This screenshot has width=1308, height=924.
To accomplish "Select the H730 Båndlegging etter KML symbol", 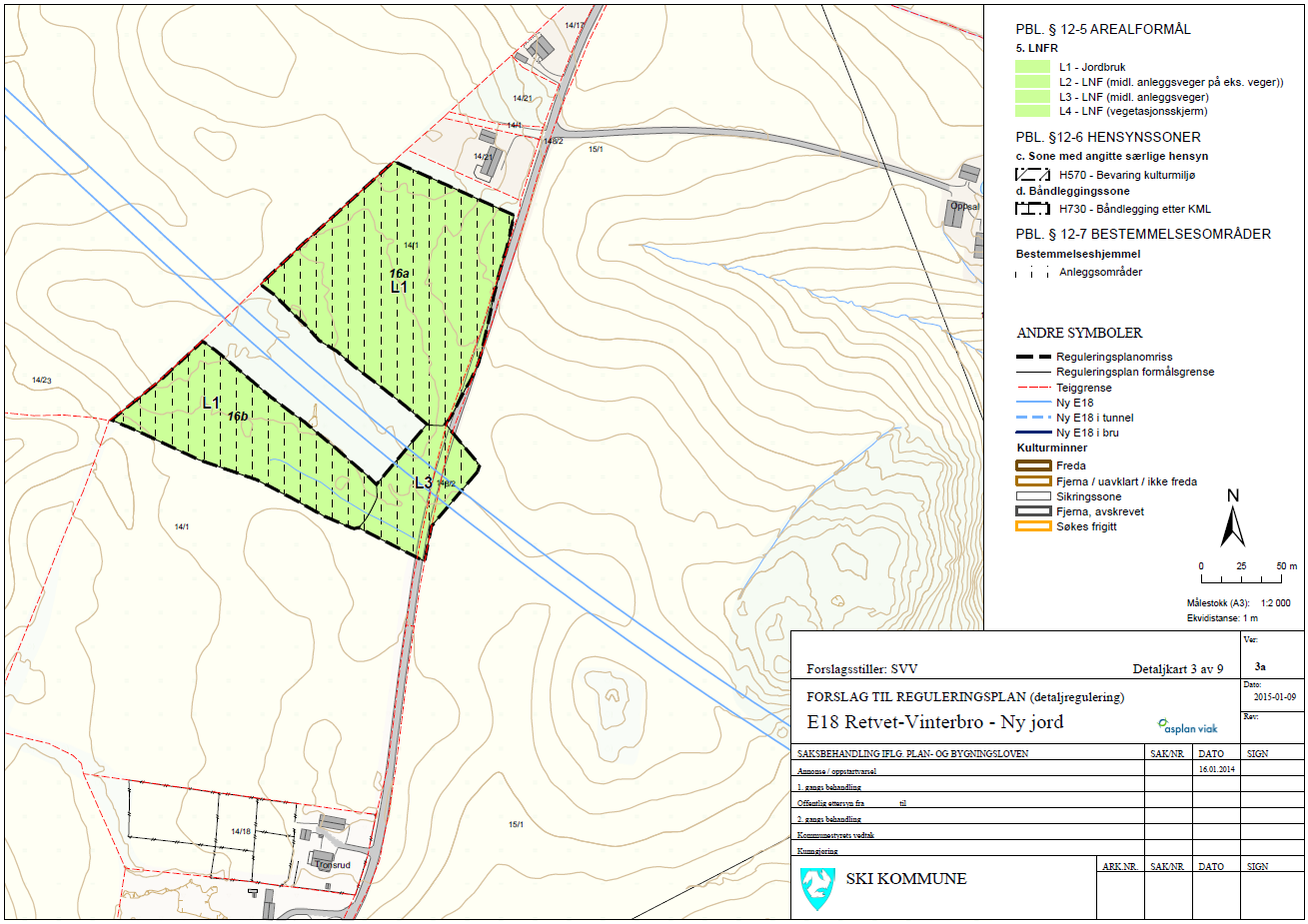I will click(1032, 209).
